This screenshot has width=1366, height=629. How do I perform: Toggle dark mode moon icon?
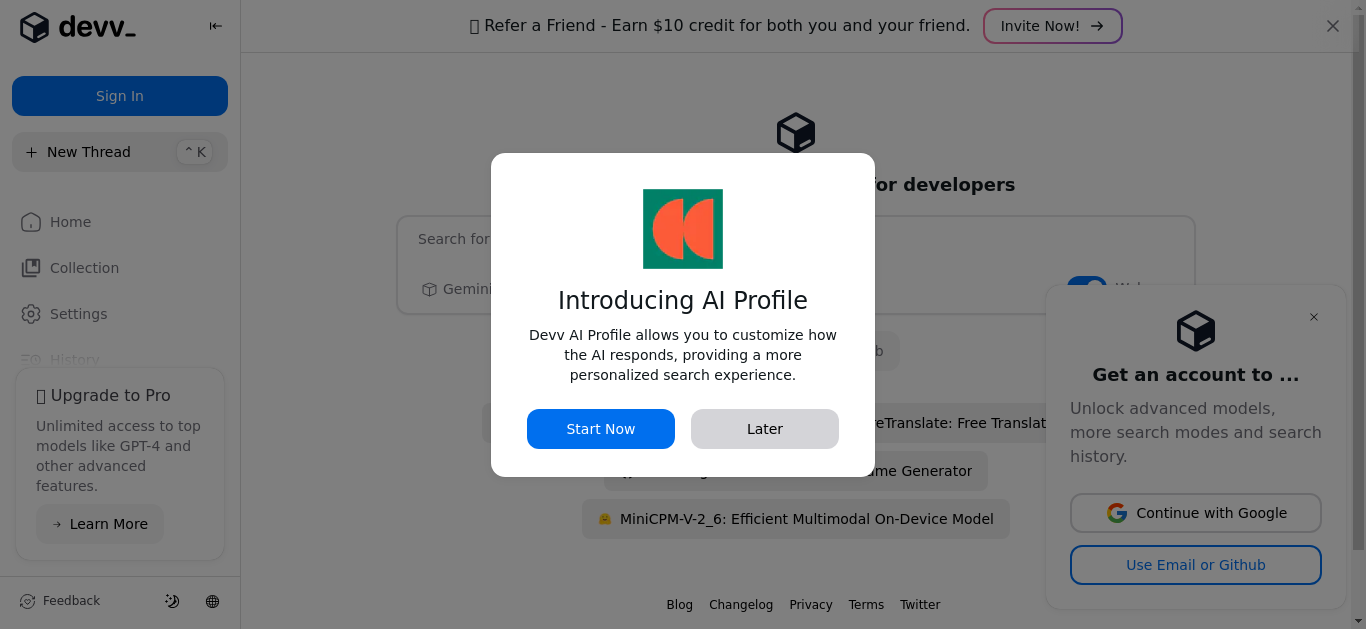point(172,601)
